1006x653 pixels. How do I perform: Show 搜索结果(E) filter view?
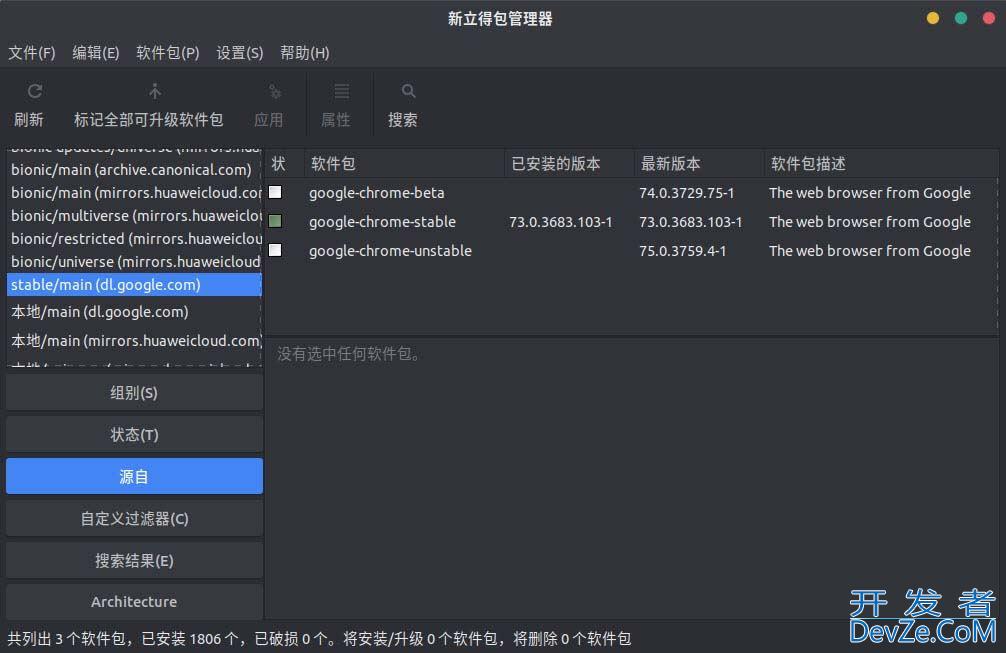[134, 561]
